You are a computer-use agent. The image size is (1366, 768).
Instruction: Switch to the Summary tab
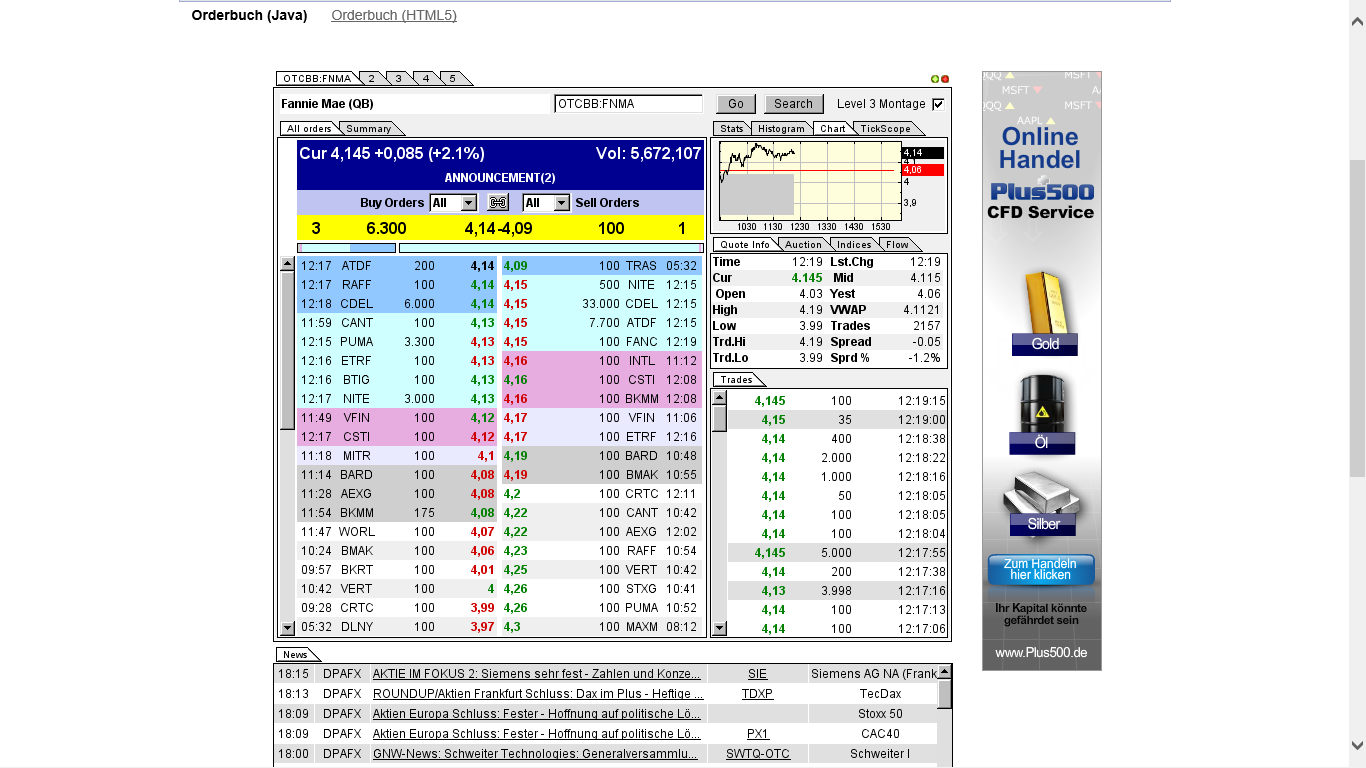point(368,128)
